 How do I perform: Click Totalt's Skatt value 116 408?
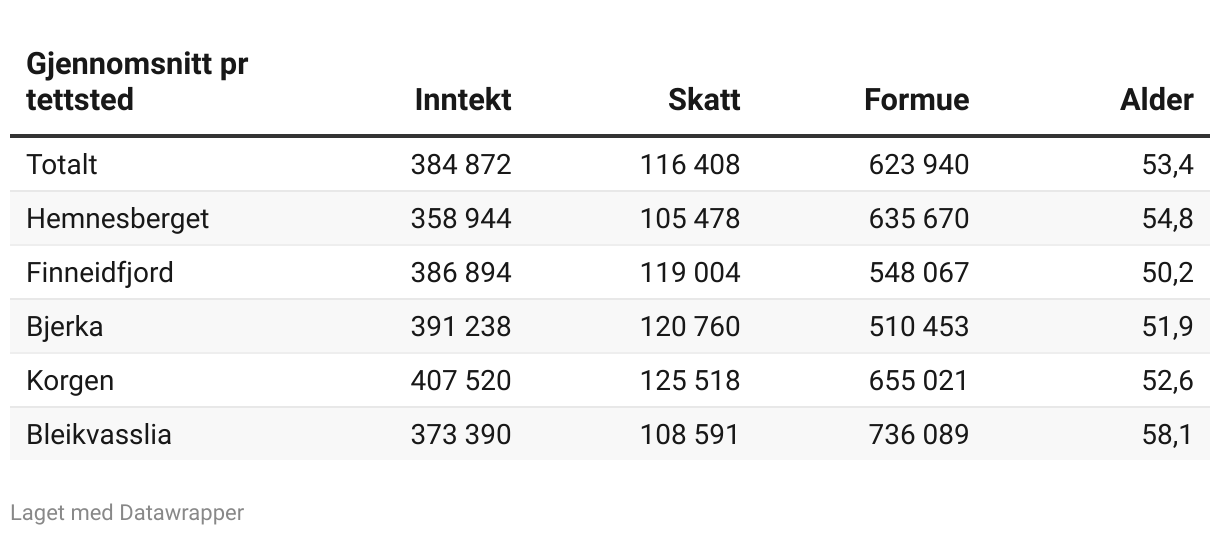(x=690, y=164)
